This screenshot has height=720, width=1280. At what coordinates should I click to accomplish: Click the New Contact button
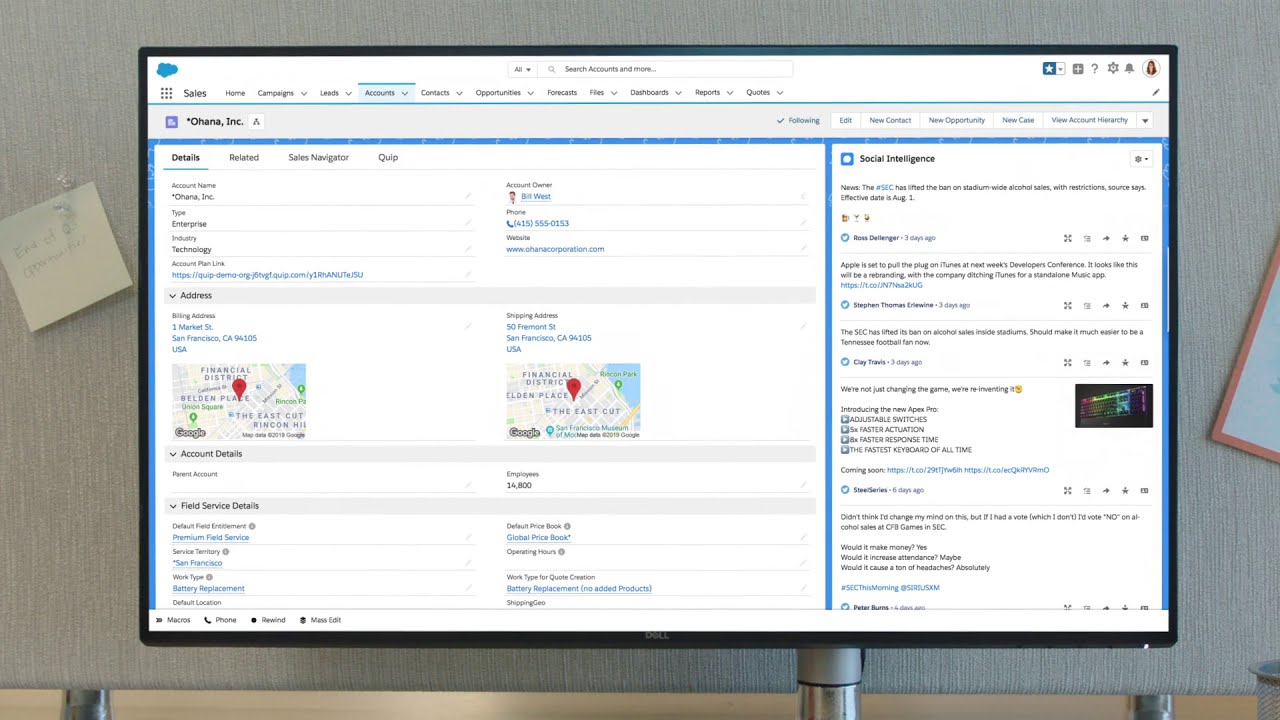pos(890,120)
